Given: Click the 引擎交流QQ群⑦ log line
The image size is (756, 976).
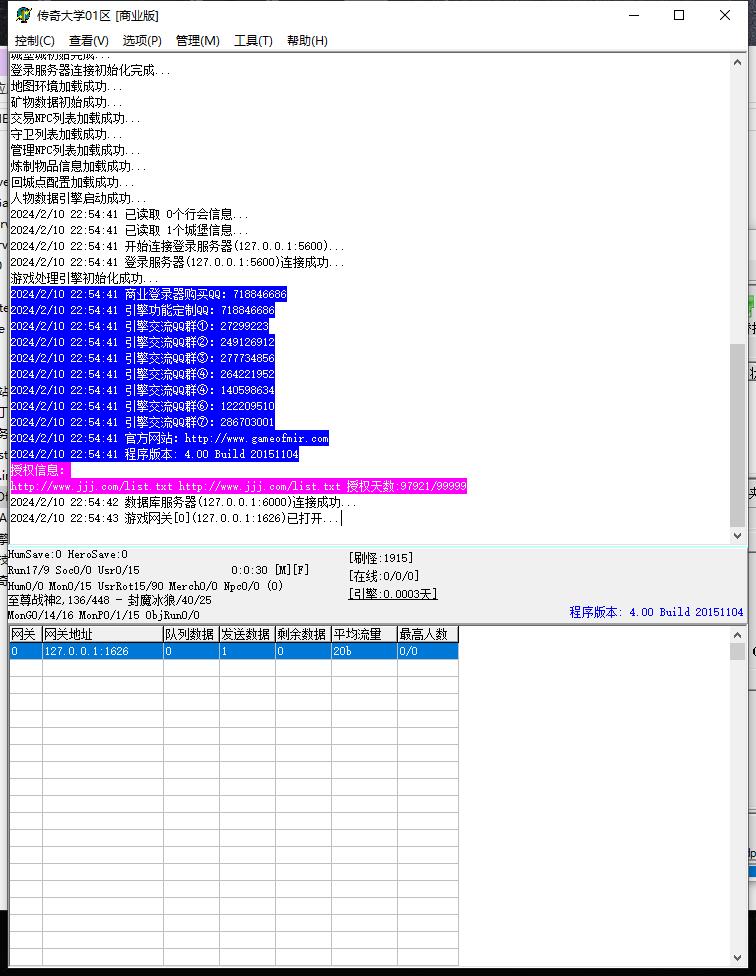Looking at the screenshot, I should tap(142, 422).
